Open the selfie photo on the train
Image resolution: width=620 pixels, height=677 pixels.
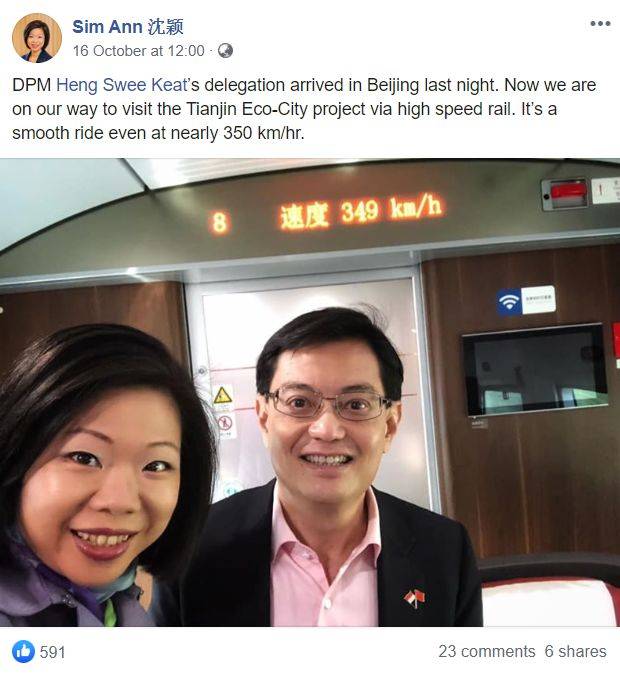coord(310,392)
